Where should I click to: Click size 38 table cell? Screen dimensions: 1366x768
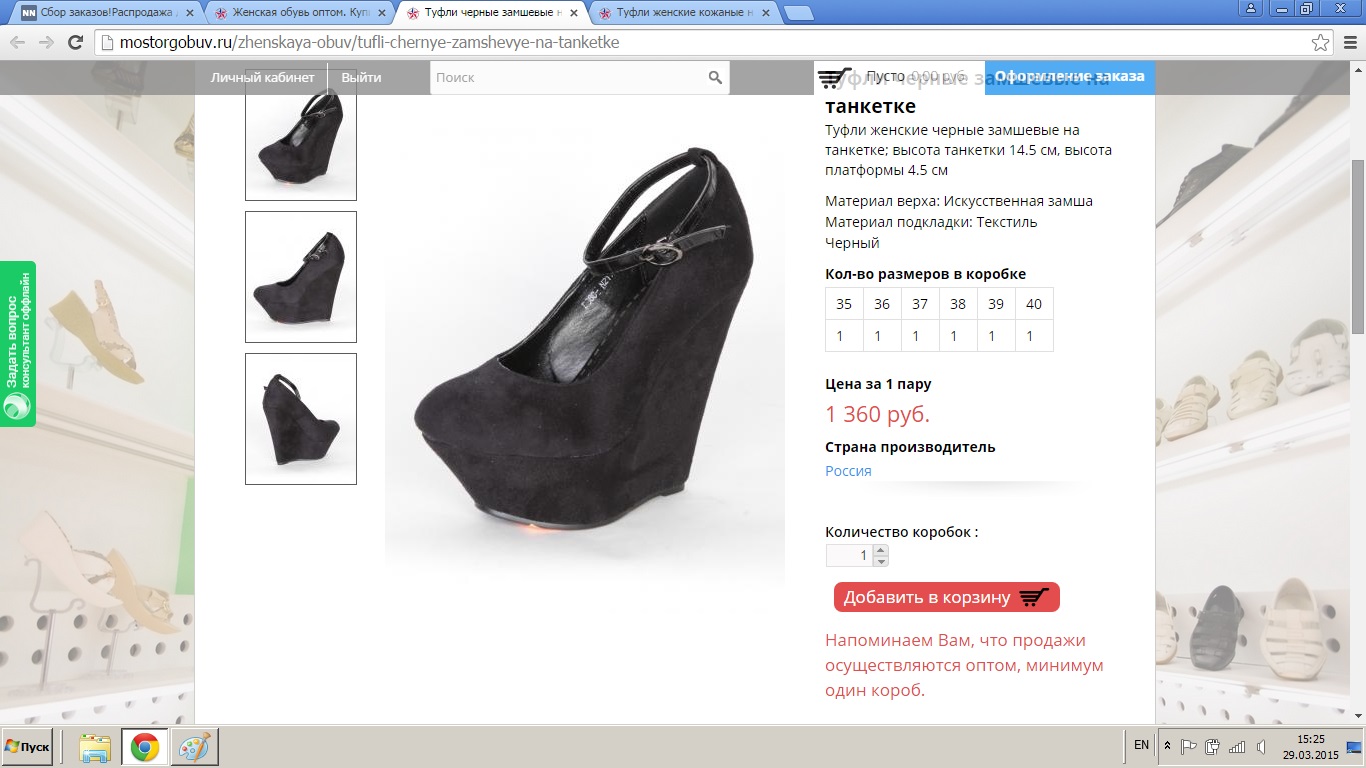coord(958,304)
